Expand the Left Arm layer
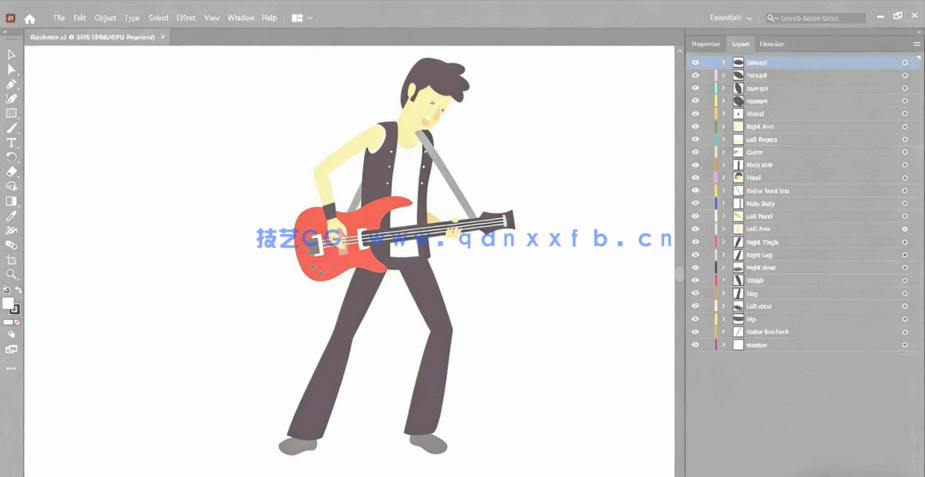The height and width of the screenshot is (477, 925). click(724, 229)
